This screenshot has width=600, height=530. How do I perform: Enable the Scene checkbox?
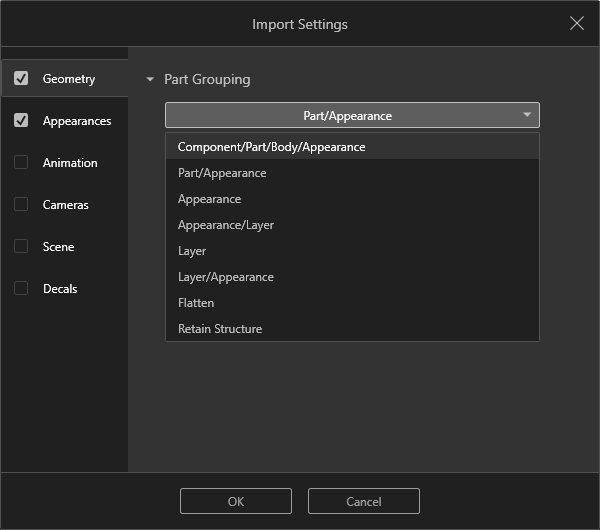tap(21, 247)
